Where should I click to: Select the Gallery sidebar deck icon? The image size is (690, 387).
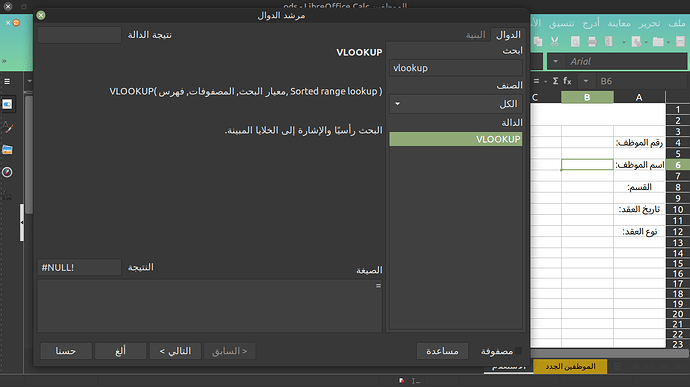pyautogui.click(x=7, y=150)
